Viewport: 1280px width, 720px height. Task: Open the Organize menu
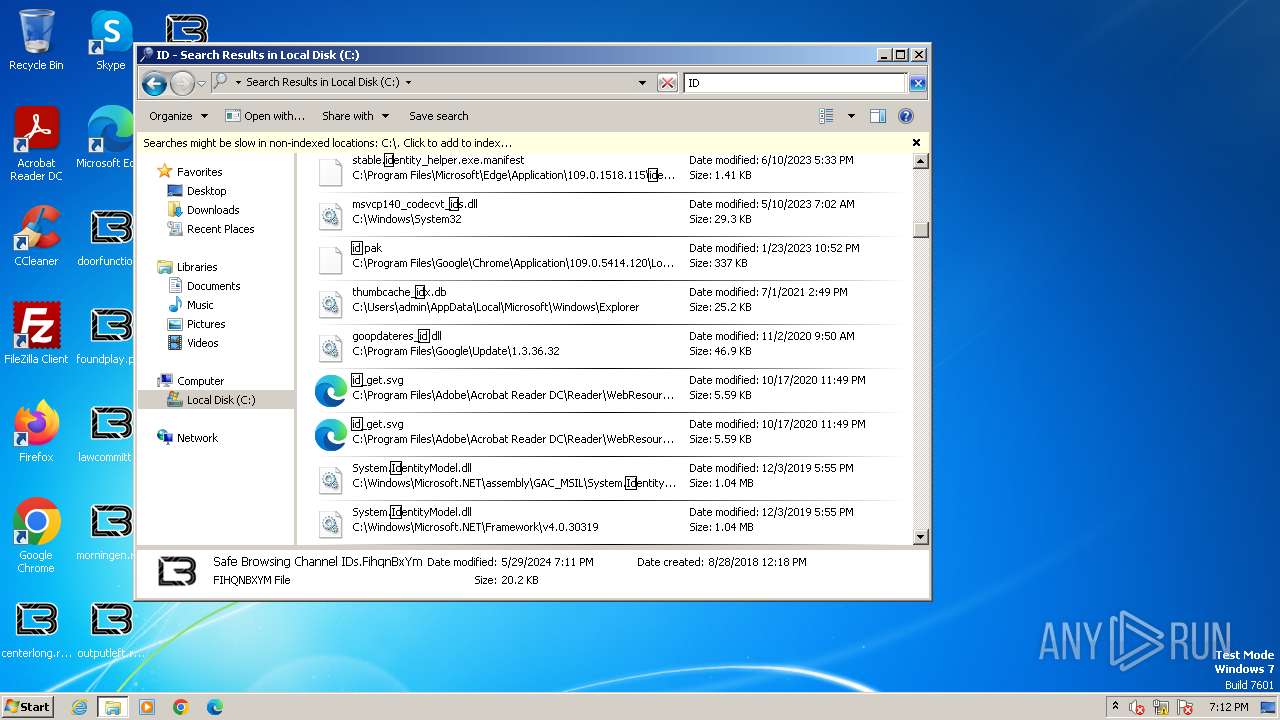pos(178,116)
